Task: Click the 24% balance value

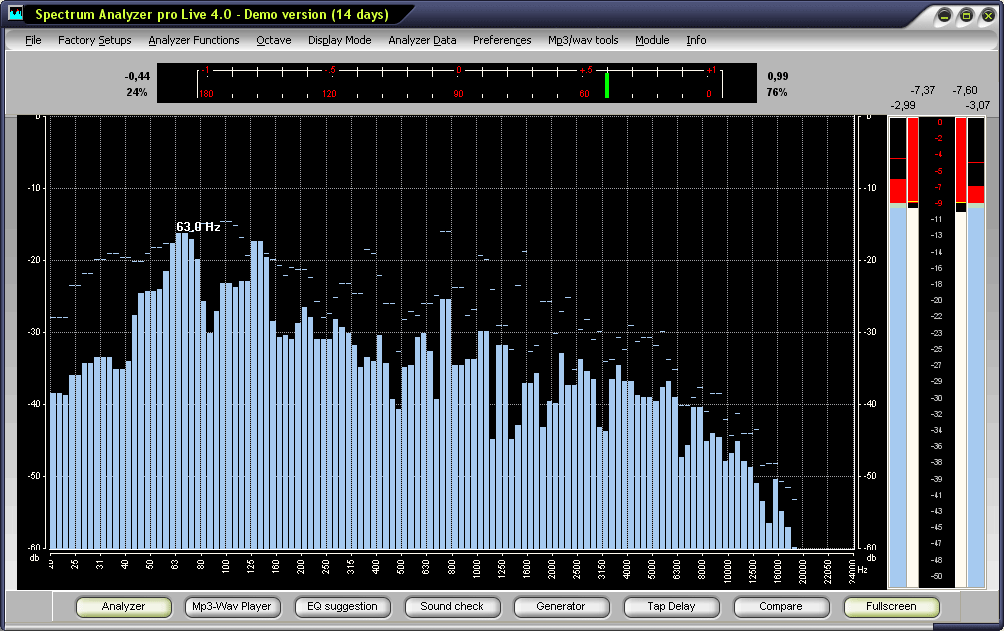Action: [137, 92]
